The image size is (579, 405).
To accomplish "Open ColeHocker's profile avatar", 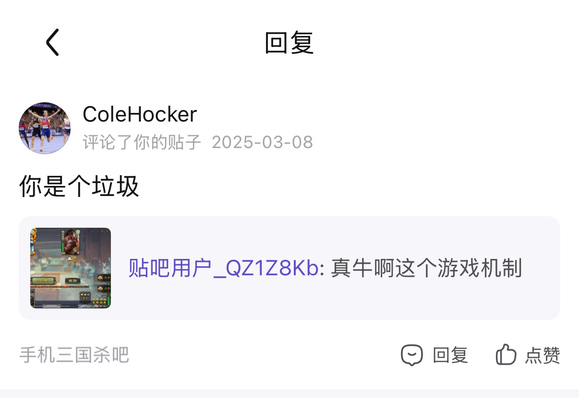I will (45, 128).
